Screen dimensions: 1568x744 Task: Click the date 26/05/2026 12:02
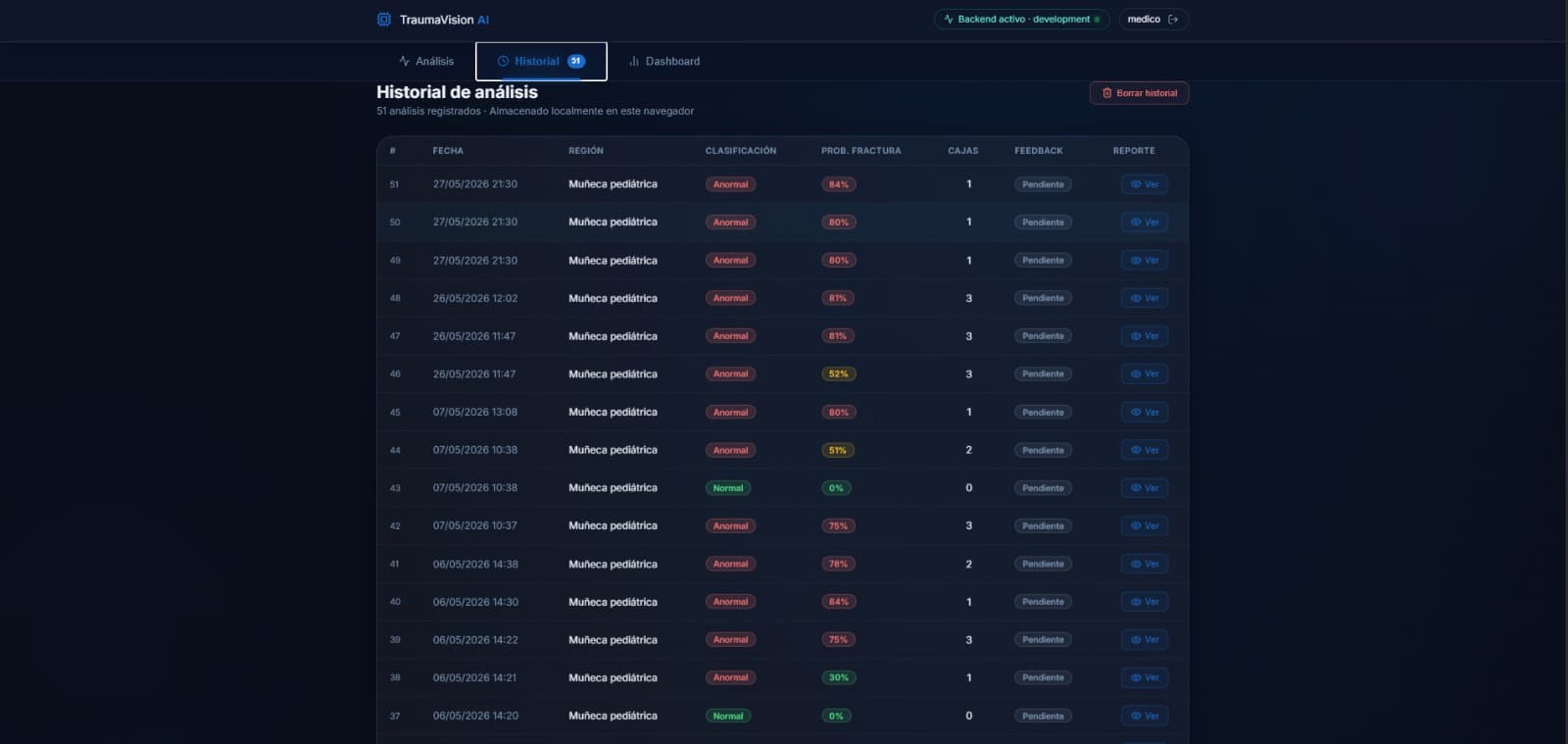click(x=475, y=298)
